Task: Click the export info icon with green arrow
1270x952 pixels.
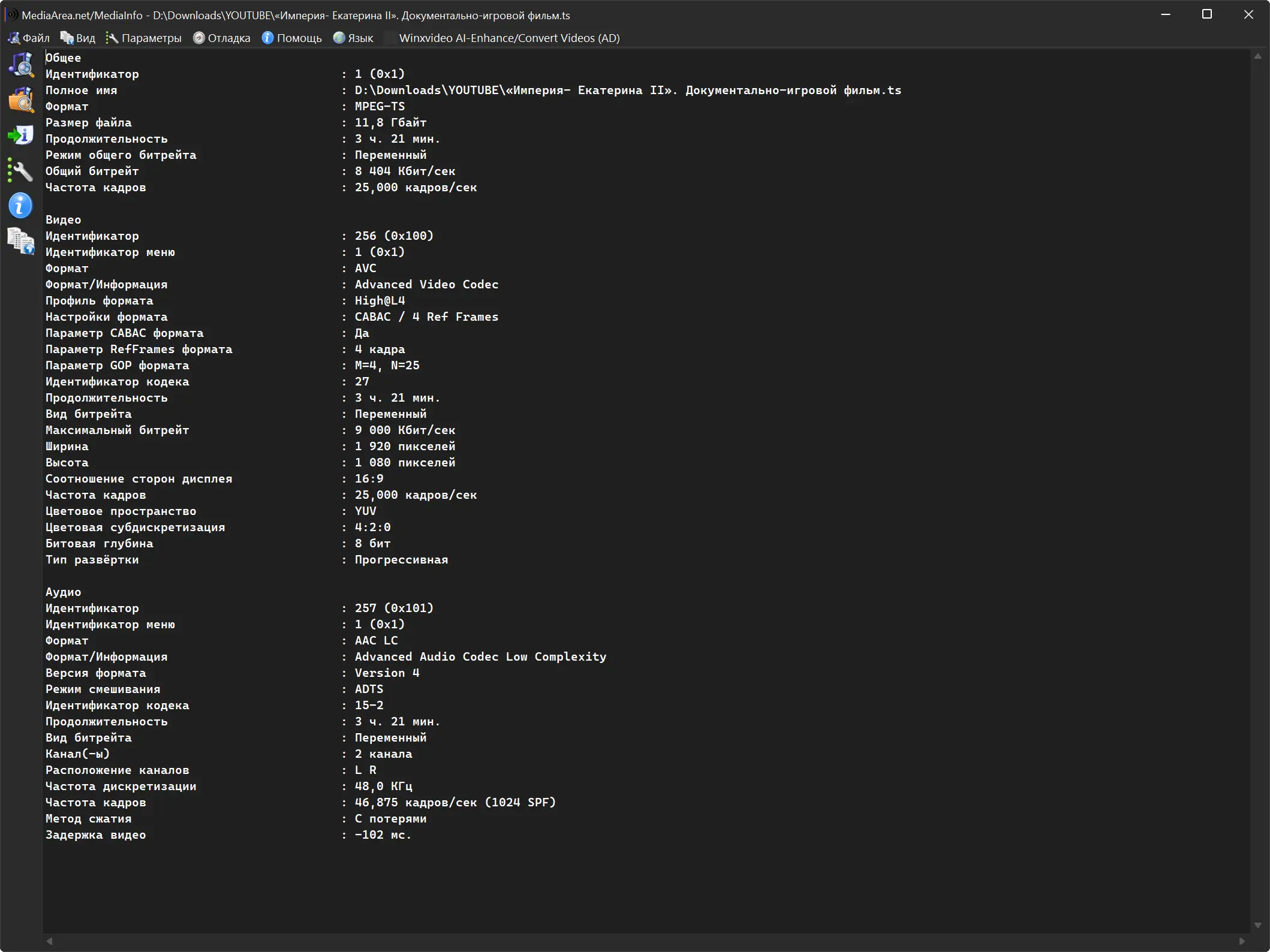Action: (x=21, y=135)
